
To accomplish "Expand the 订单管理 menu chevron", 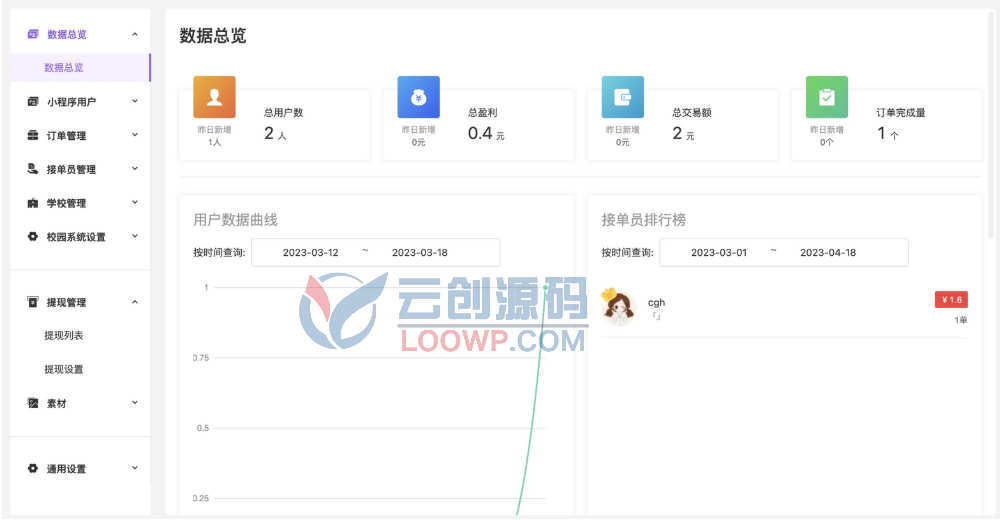I will point(135,135).
